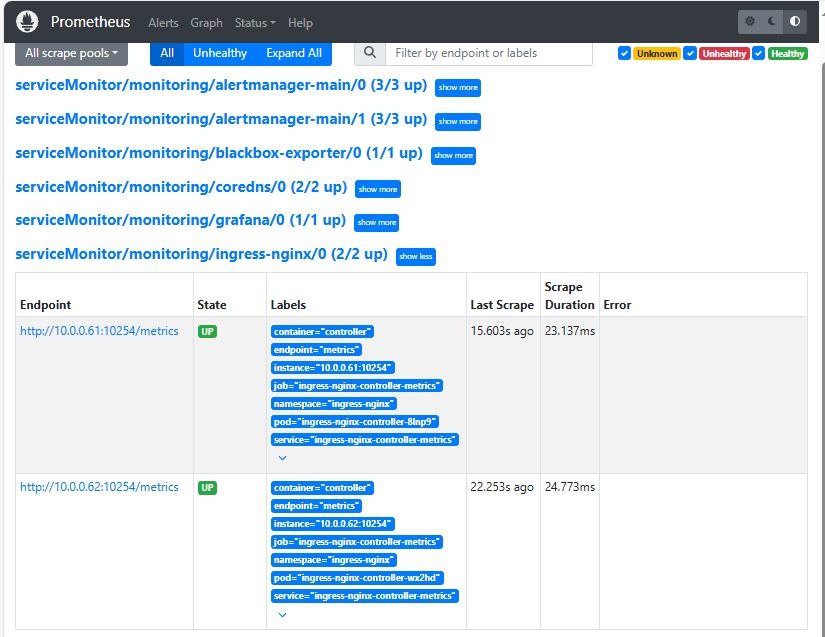Select the half-circle contrast theme icon
This screenshot has height=637, width=825.
(x=795, y=21)
